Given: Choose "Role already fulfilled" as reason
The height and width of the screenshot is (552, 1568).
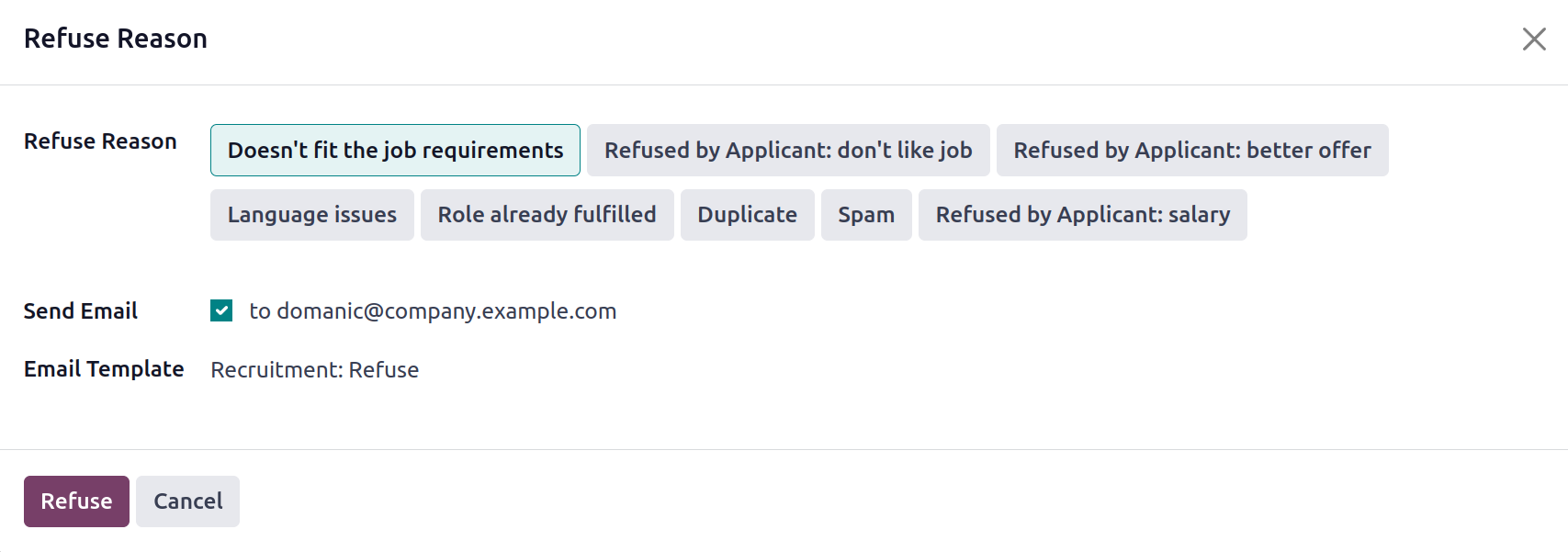Looking at the screenshot, I should click(x=547, y=215).
